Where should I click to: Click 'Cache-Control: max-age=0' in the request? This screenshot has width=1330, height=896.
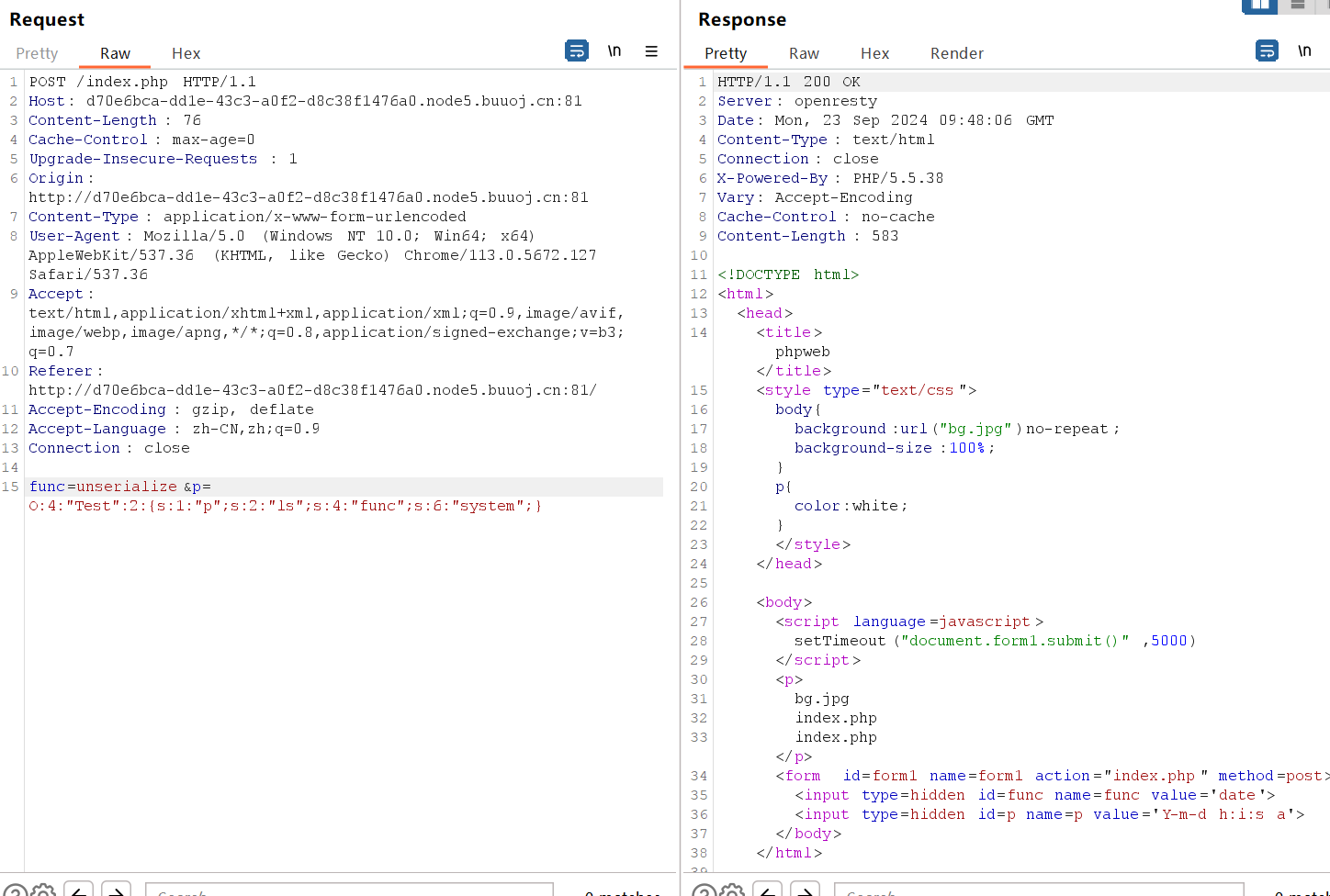tap(141, 140)
